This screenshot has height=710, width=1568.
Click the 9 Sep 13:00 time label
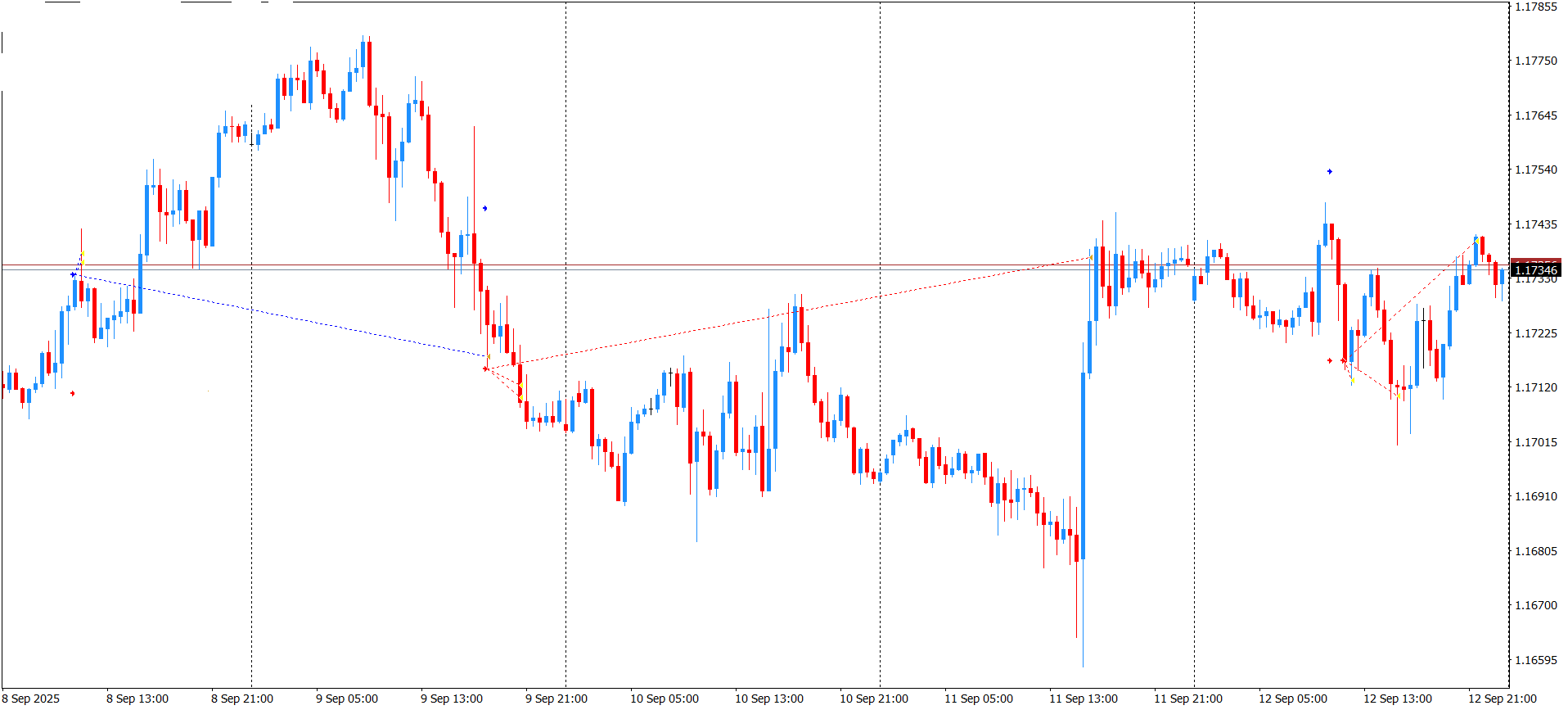tap(452, 699)
